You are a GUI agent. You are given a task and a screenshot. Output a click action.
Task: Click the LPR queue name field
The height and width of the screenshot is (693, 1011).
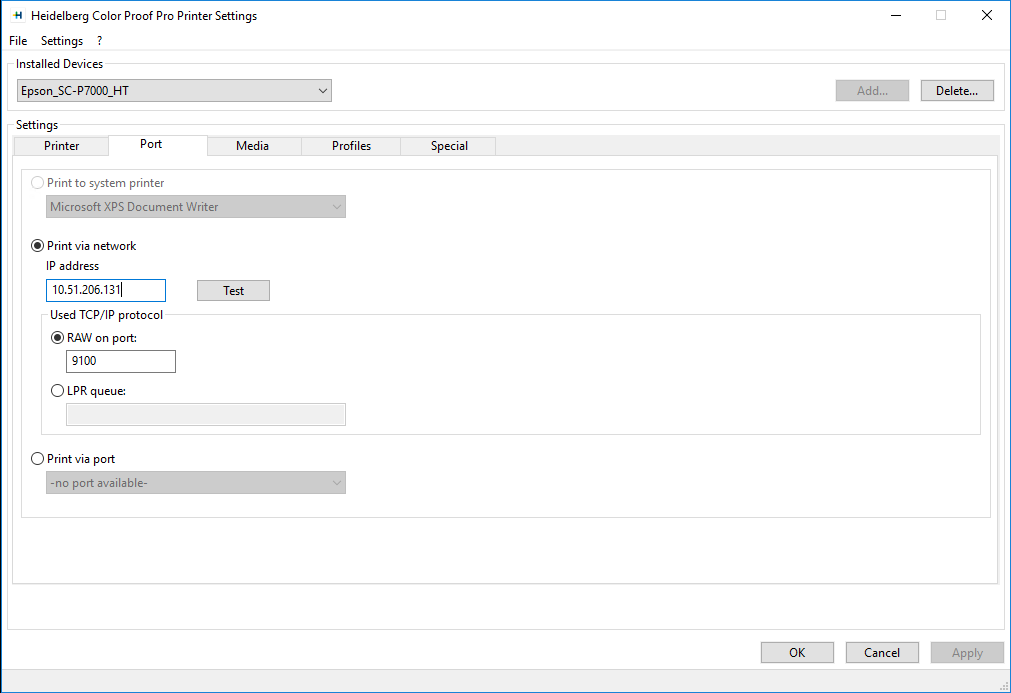click(206, 415)
